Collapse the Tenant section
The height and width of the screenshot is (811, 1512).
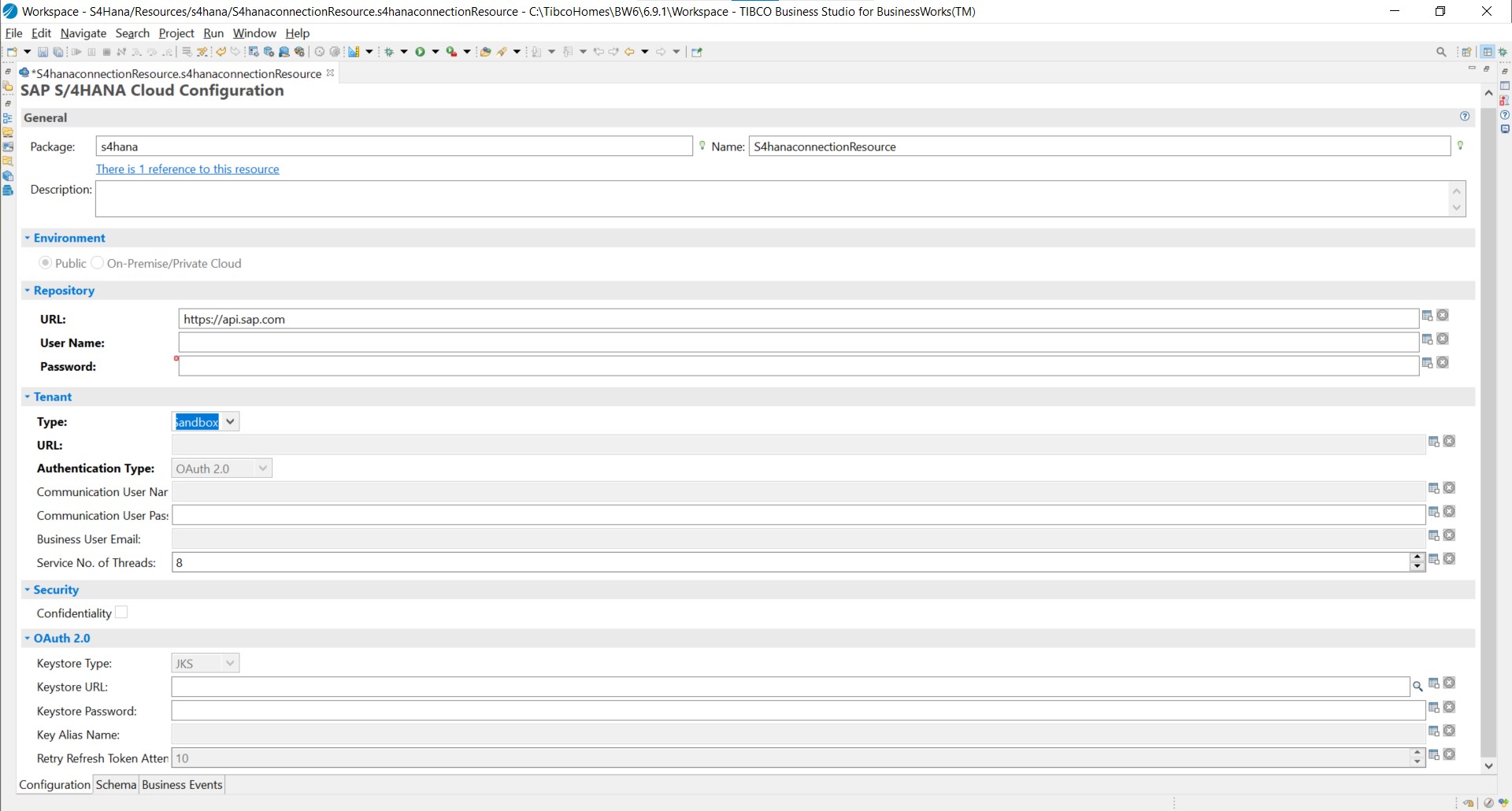pyautogui.click(x=28, y=397)
